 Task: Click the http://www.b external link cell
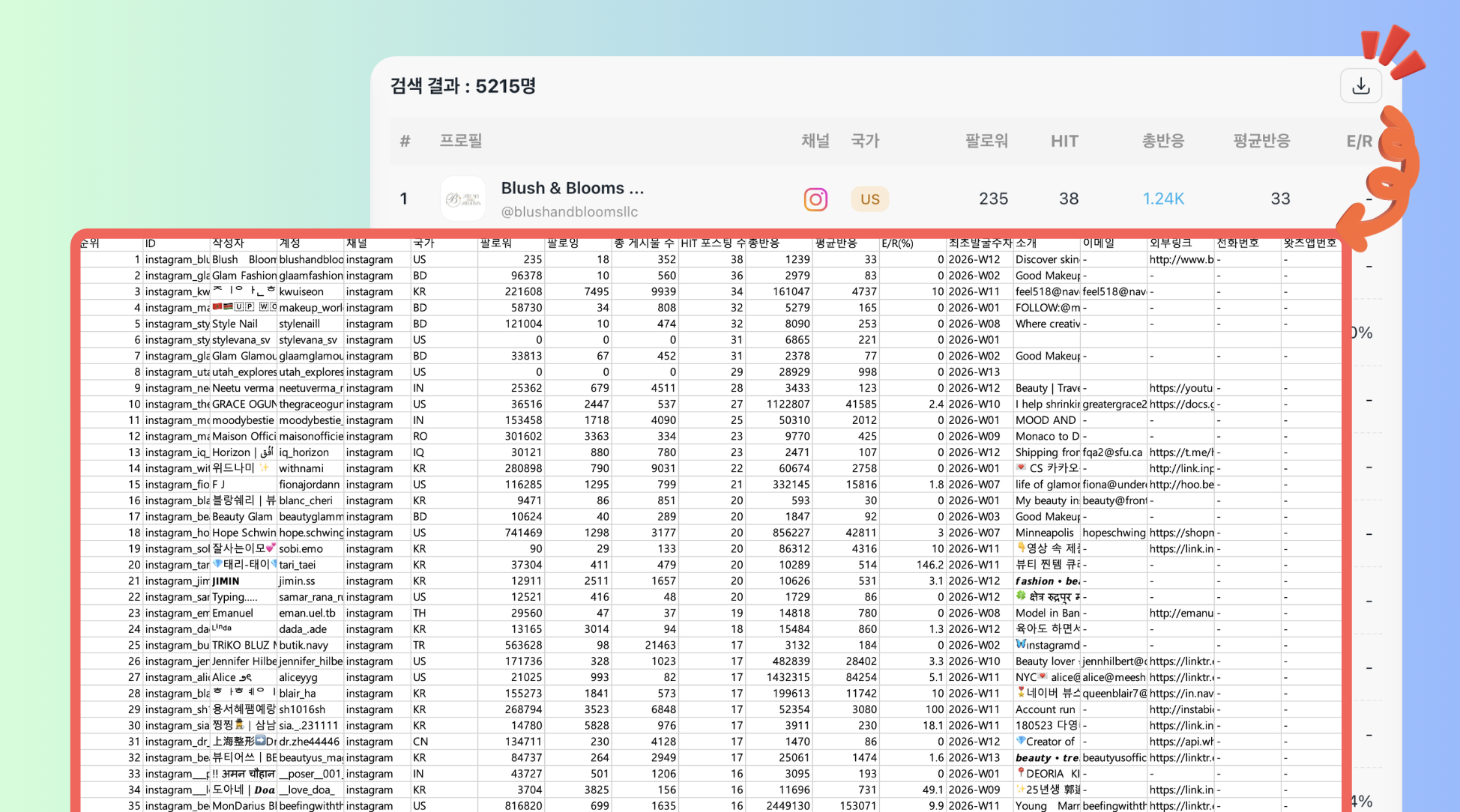click(x=1180, y=260)
